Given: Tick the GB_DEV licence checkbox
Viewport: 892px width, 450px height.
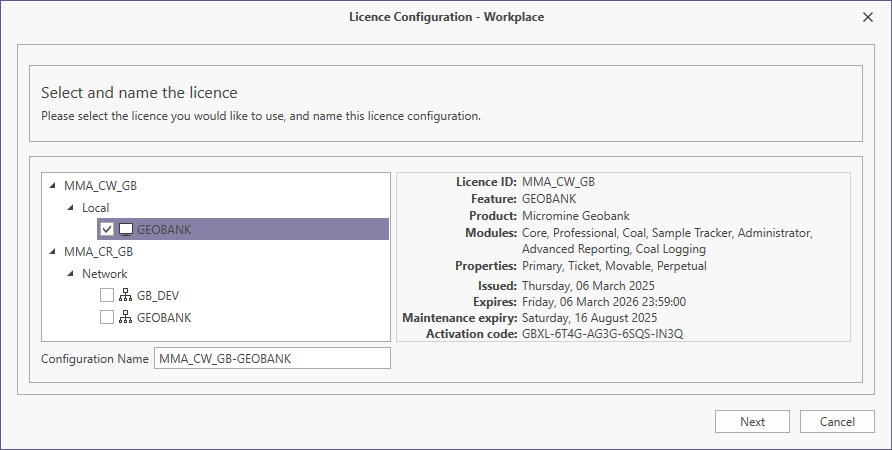Looking at the screenshot, I should [x=107, y=295].
